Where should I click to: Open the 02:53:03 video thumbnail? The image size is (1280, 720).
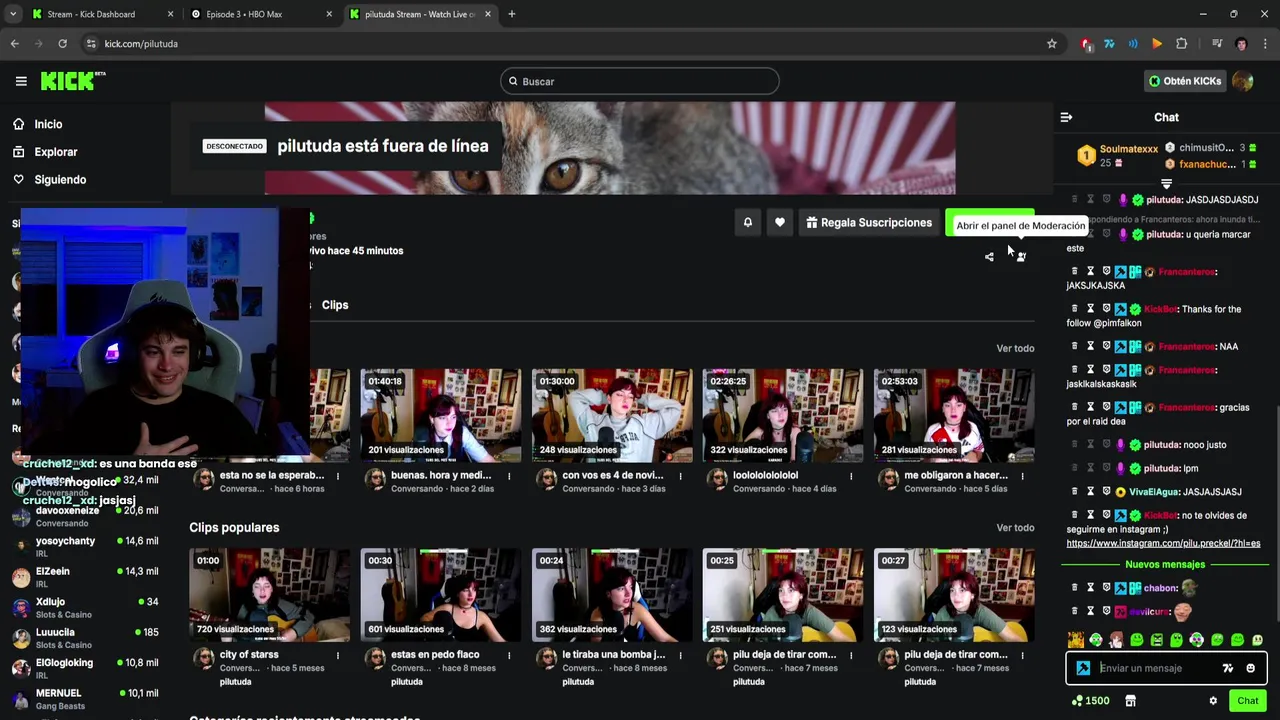(953, 415)
